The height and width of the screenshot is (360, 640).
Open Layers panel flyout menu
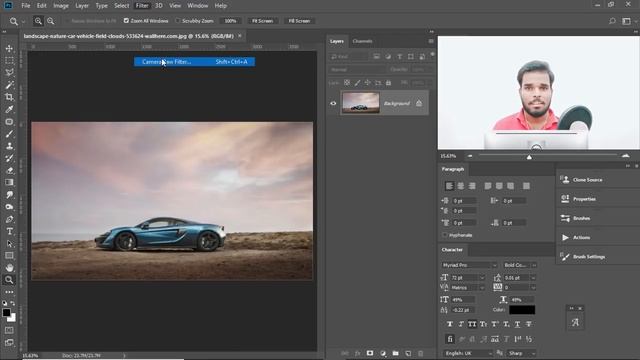pyautogui.click(x=431, y=41)
